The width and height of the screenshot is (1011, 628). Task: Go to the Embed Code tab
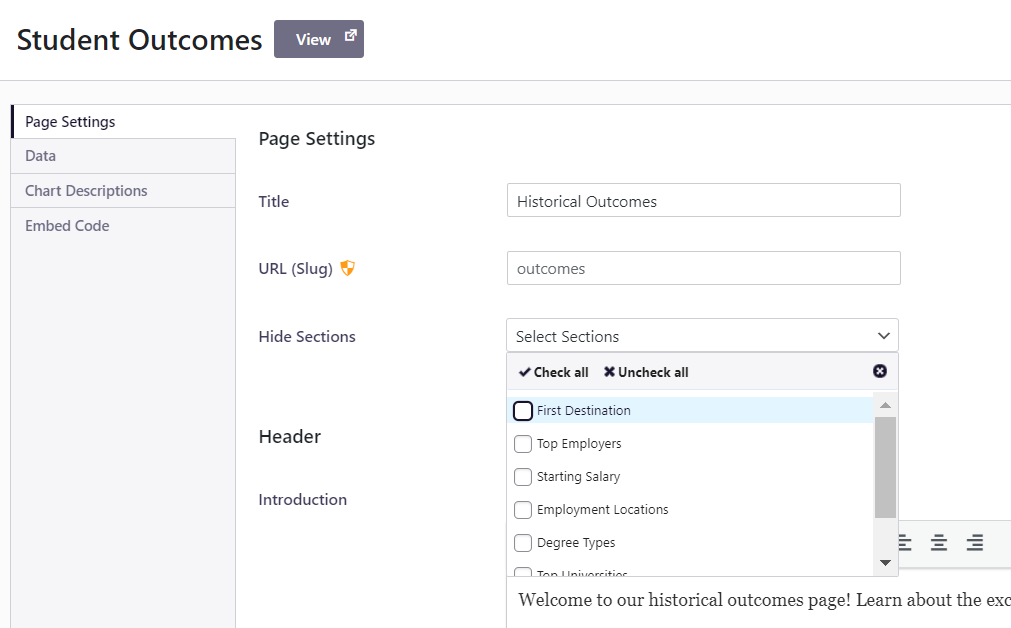pyautogui.click(x=67, y=226)
